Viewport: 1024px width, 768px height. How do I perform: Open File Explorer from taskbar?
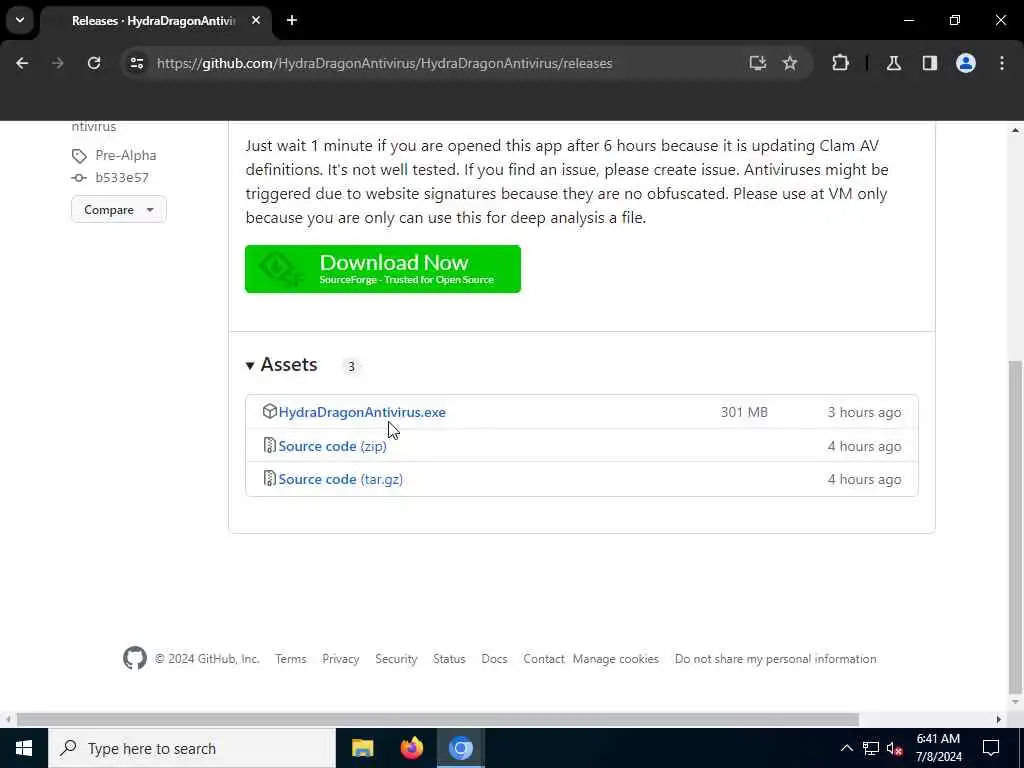362,748
